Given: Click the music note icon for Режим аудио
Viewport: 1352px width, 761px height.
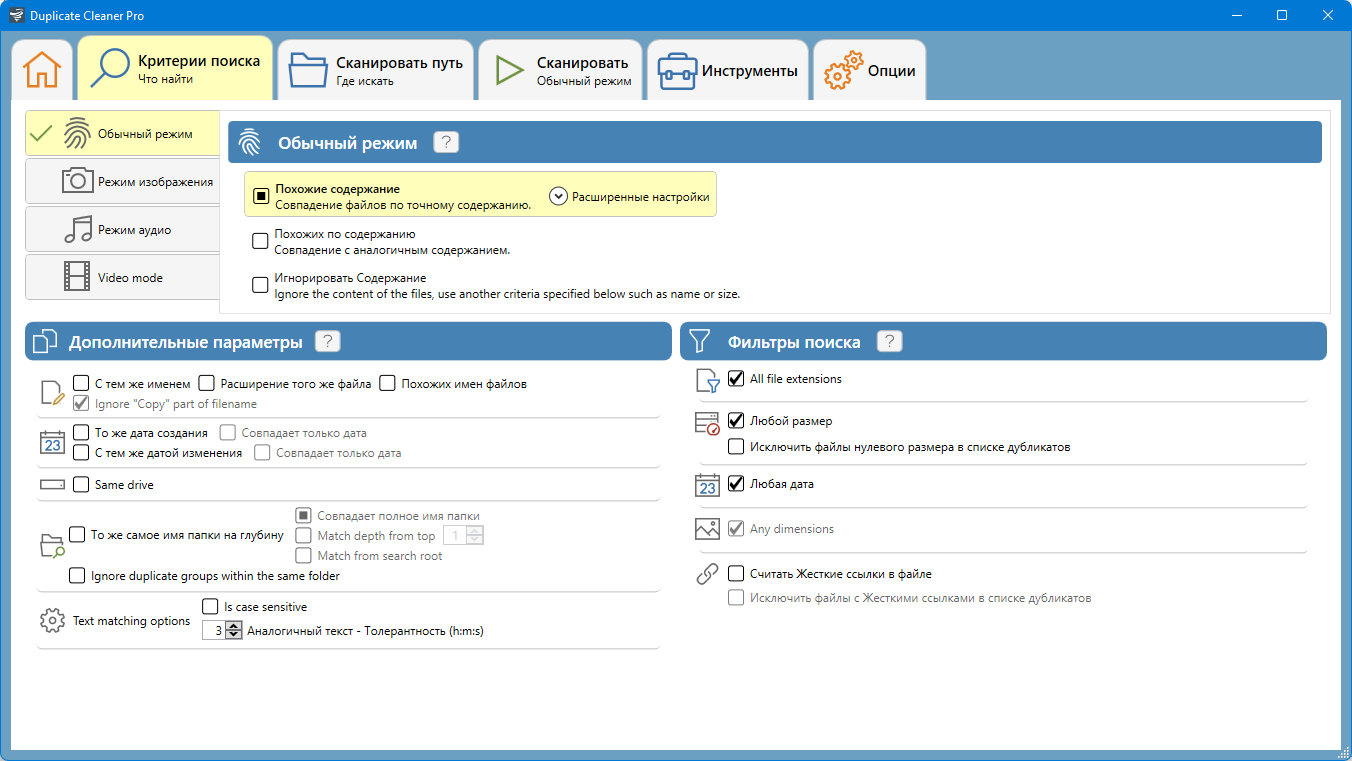Looking at the screenshot, I should pyautogui.click(x=77, y=229).
